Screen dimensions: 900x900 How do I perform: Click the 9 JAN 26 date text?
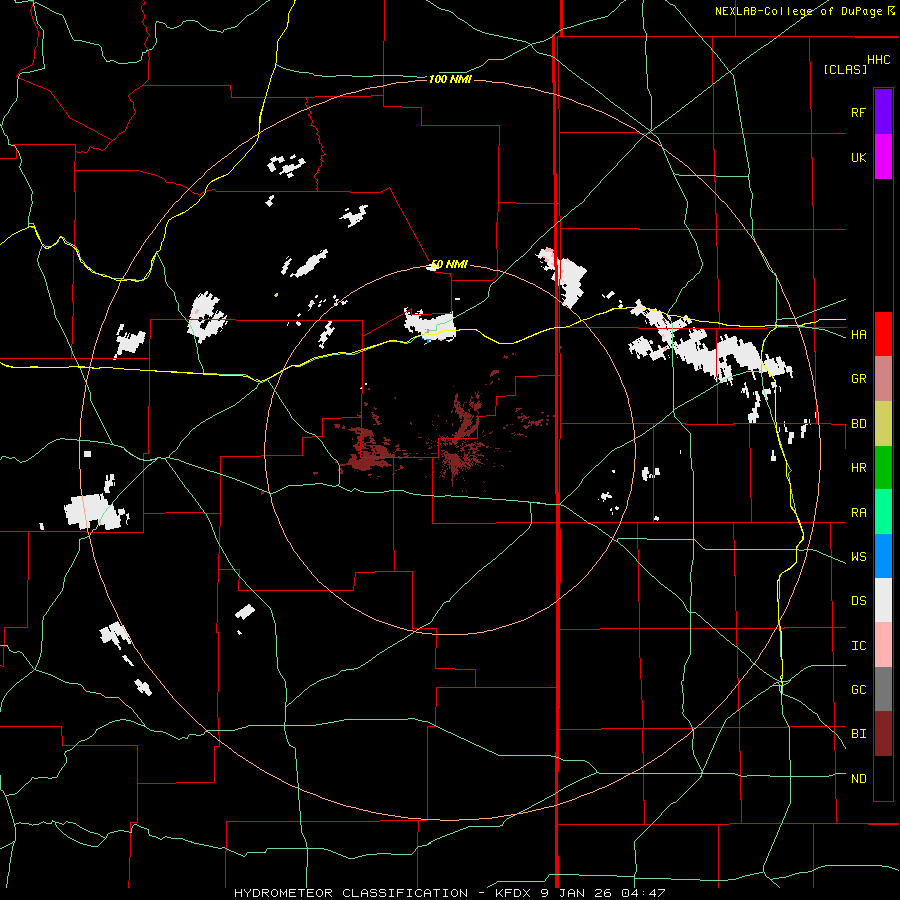pos(576,893)
